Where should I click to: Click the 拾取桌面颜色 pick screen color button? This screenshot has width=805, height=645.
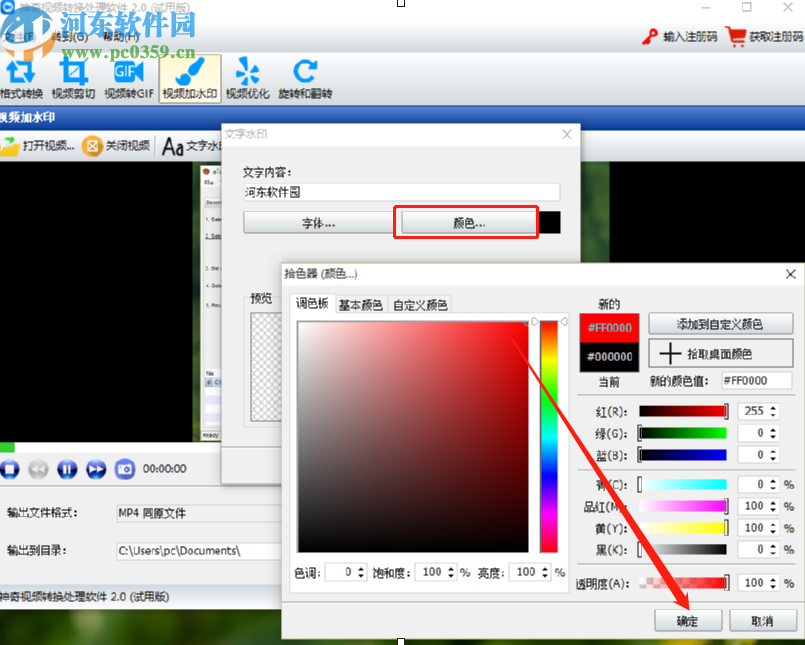[x=721, y=352]
